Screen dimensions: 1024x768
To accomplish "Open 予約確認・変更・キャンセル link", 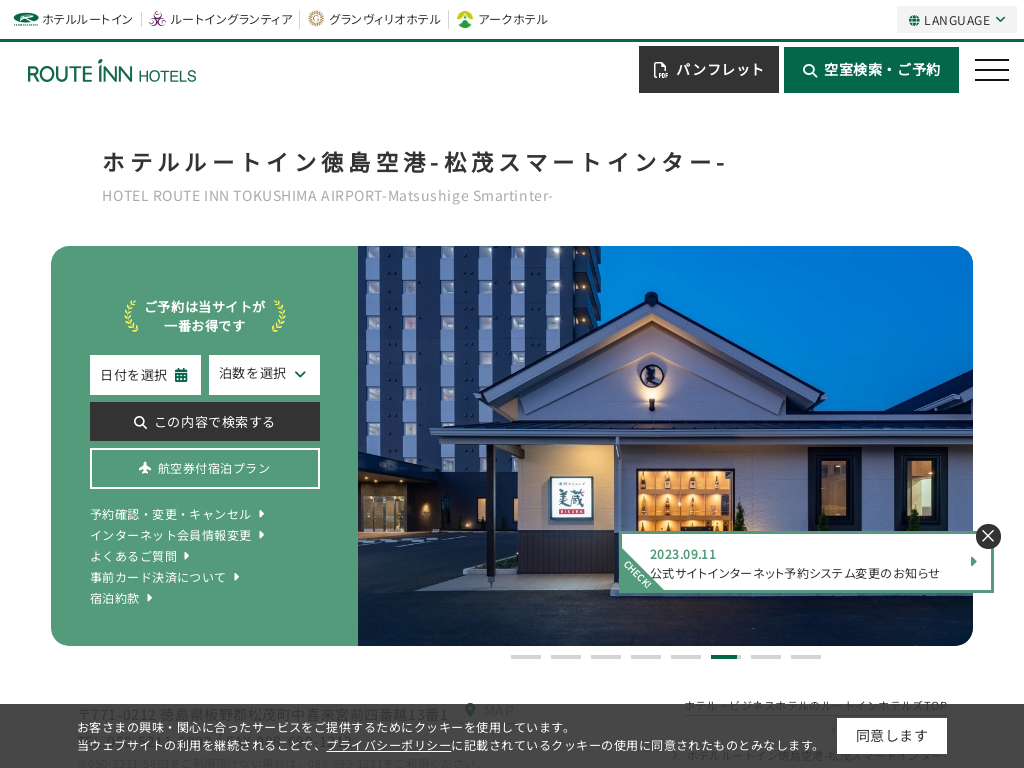I will click(x=177, y=515).
